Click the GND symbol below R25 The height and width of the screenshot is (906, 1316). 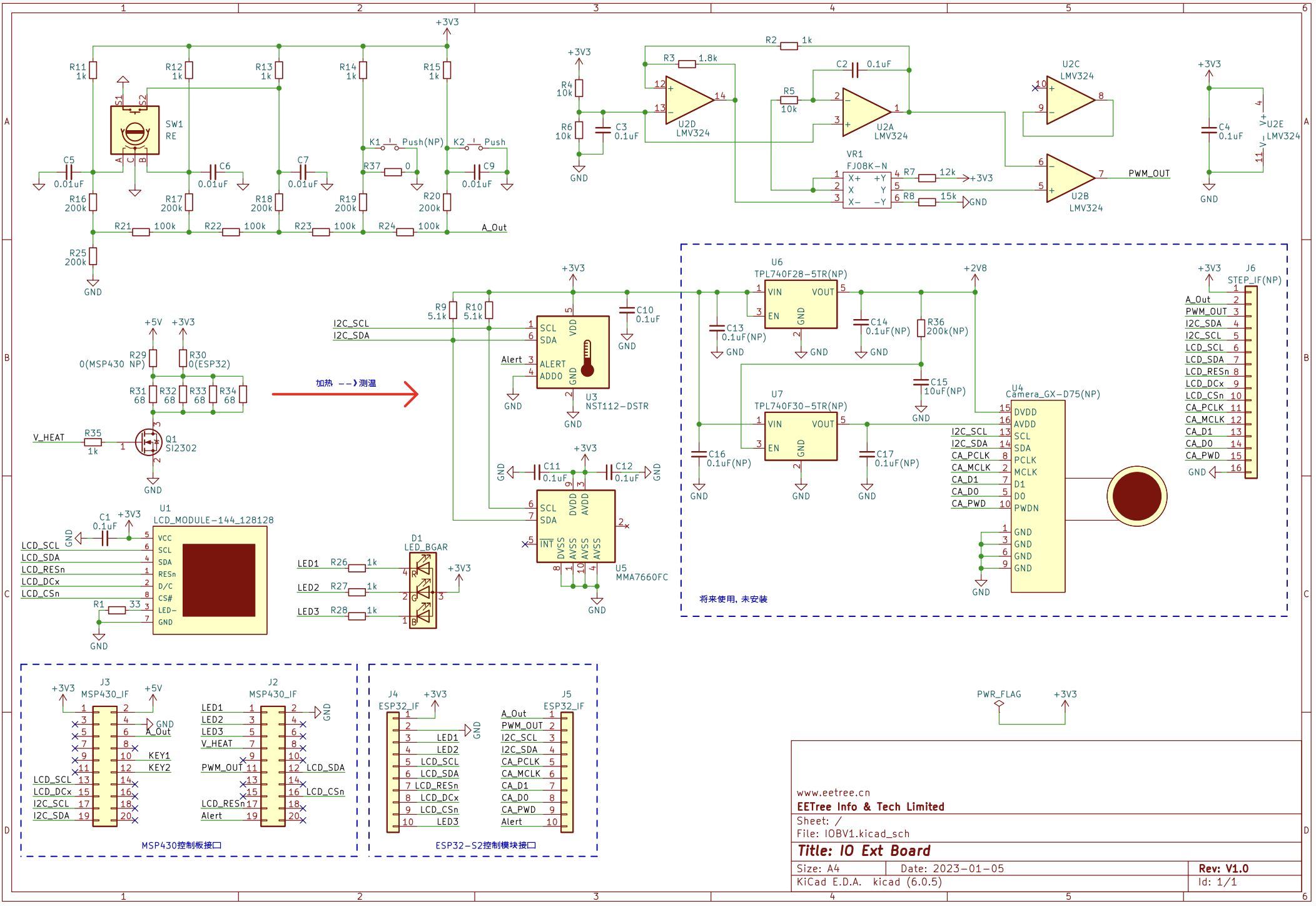coord(93,287)
